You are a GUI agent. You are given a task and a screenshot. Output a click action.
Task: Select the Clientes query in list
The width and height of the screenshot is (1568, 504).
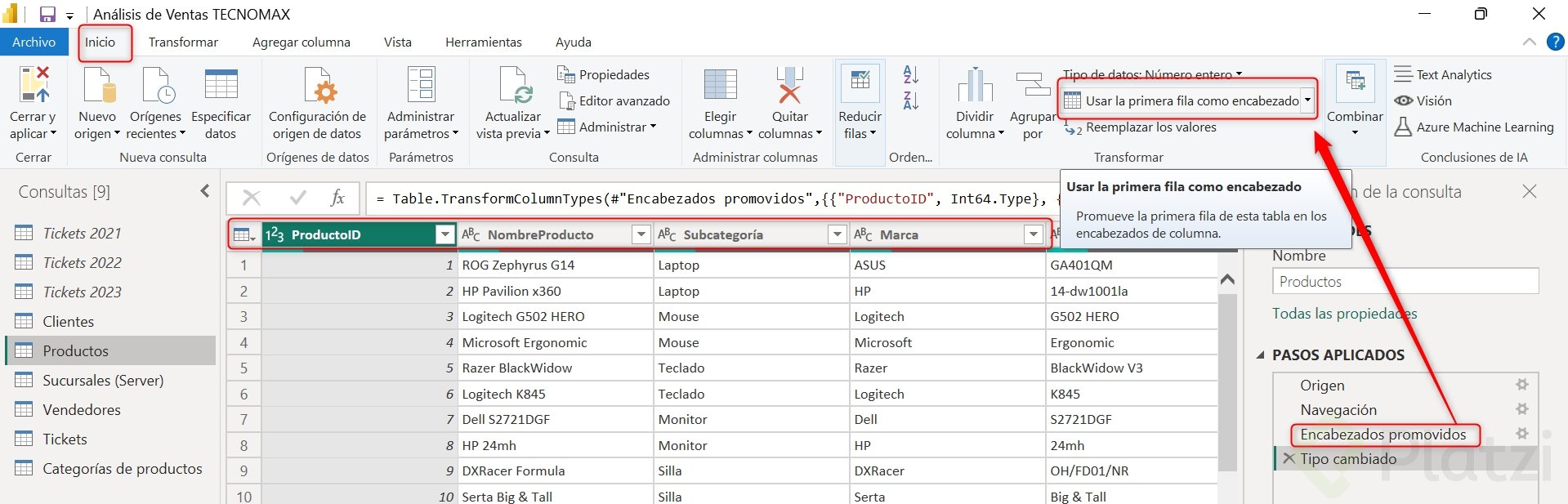coord(69,322)
